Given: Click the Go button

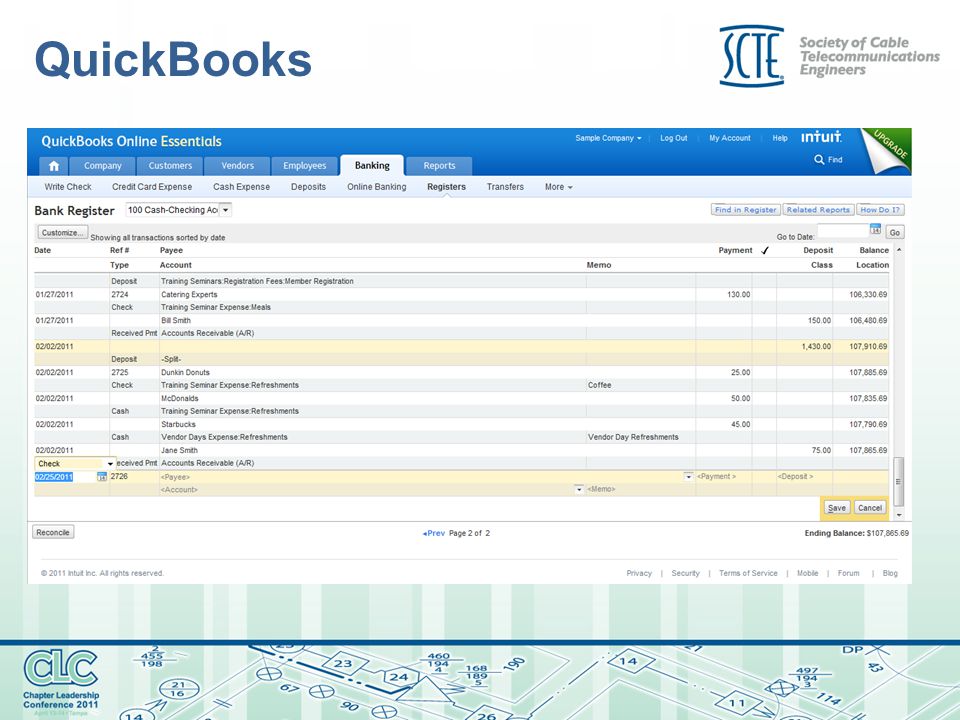Looking at the screenshot, I should point(895,233).
